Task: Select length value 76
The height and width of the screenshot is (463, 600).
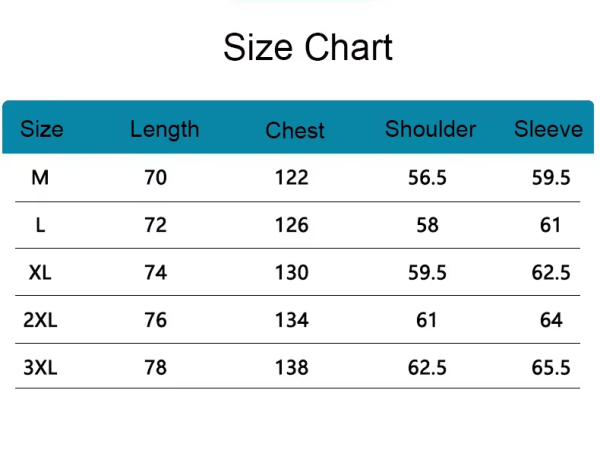Action: [x=155, y=320]
